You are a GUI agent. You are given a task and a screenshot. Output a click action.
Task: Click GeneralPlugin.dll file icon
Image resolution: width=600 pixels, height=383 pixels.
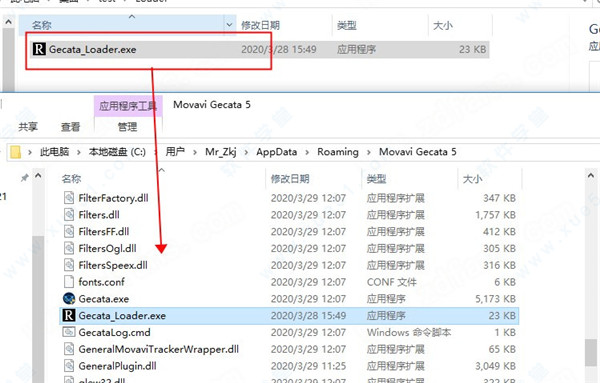pyautogui.click(x=69, y=366)
